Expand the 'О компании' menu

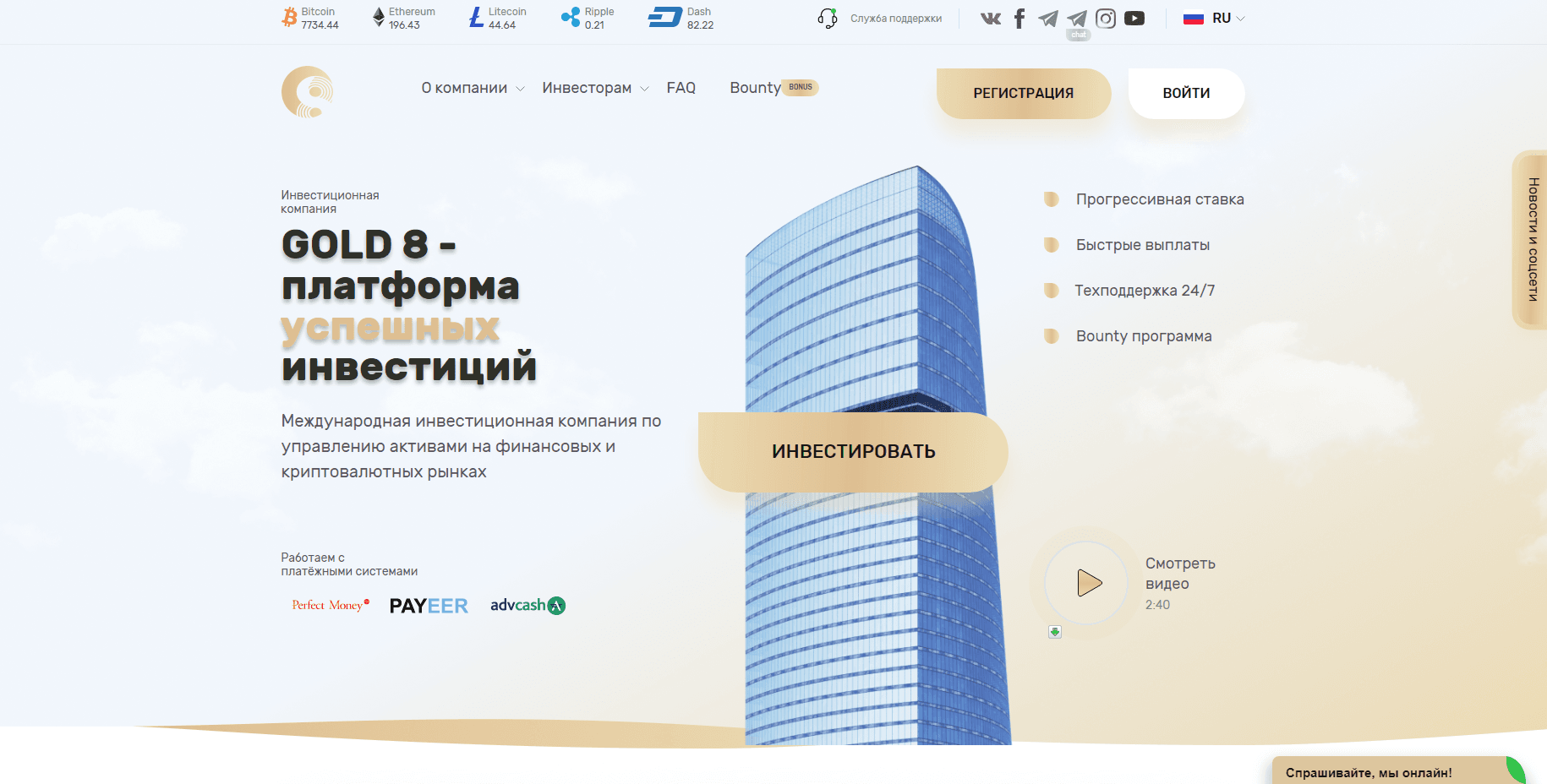point(473,88)
